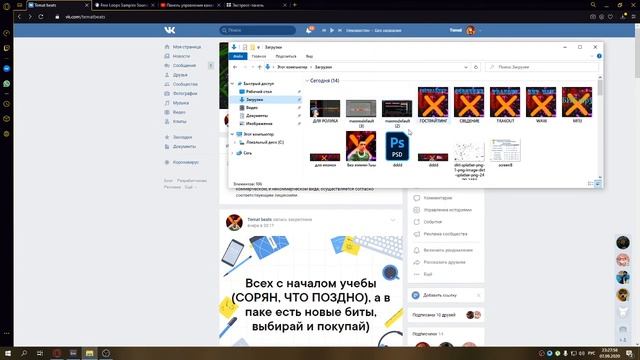Switch Explorer to details view button
Image resolution: width=640 pixels, height=360 pixels.
tap(591, 184)
